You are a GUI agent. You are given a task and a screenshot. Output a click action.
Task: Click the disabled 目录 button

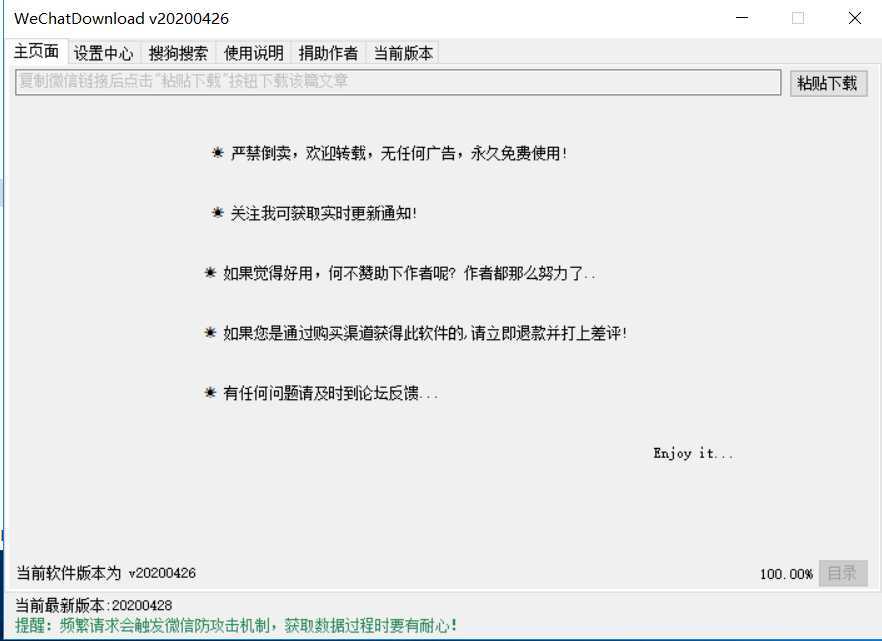pyautogui.click(x=843, y=573)
